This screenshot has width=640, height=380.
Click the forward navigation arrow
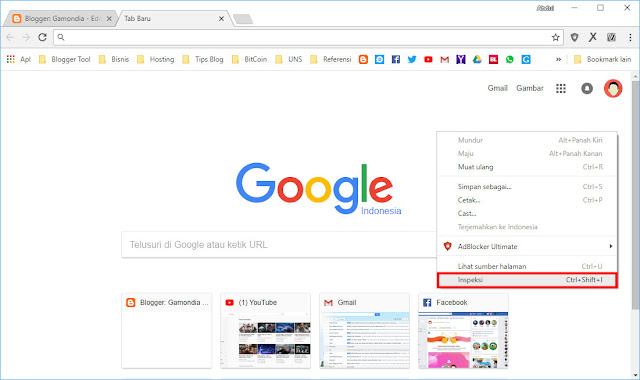pos(26,37)
